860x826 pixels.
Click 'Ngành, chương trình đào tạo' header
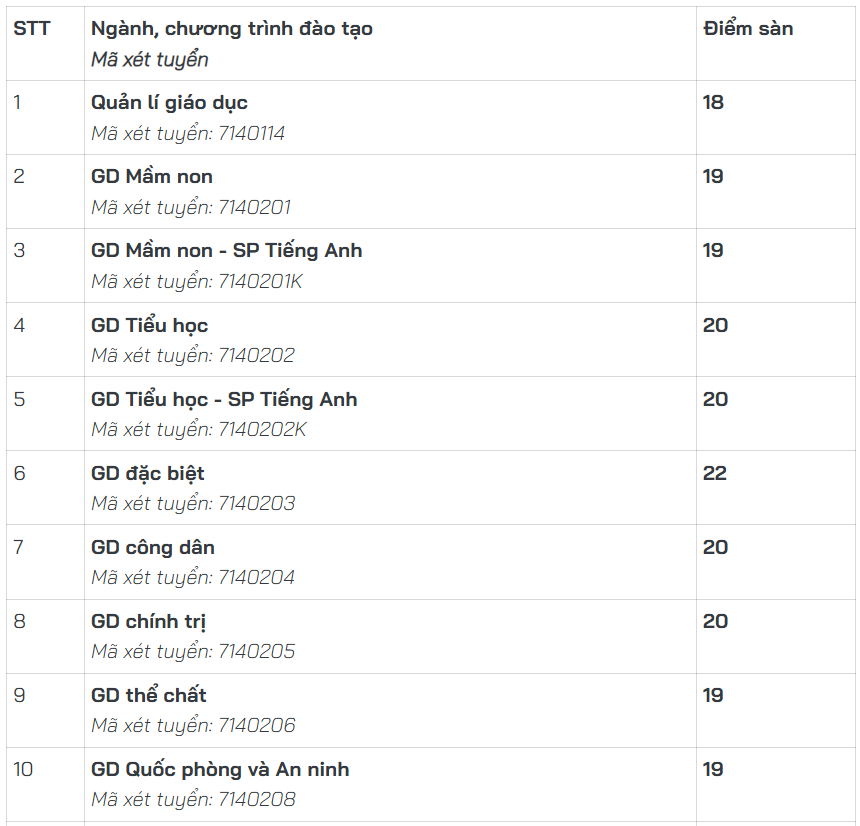tap(231, 29)
